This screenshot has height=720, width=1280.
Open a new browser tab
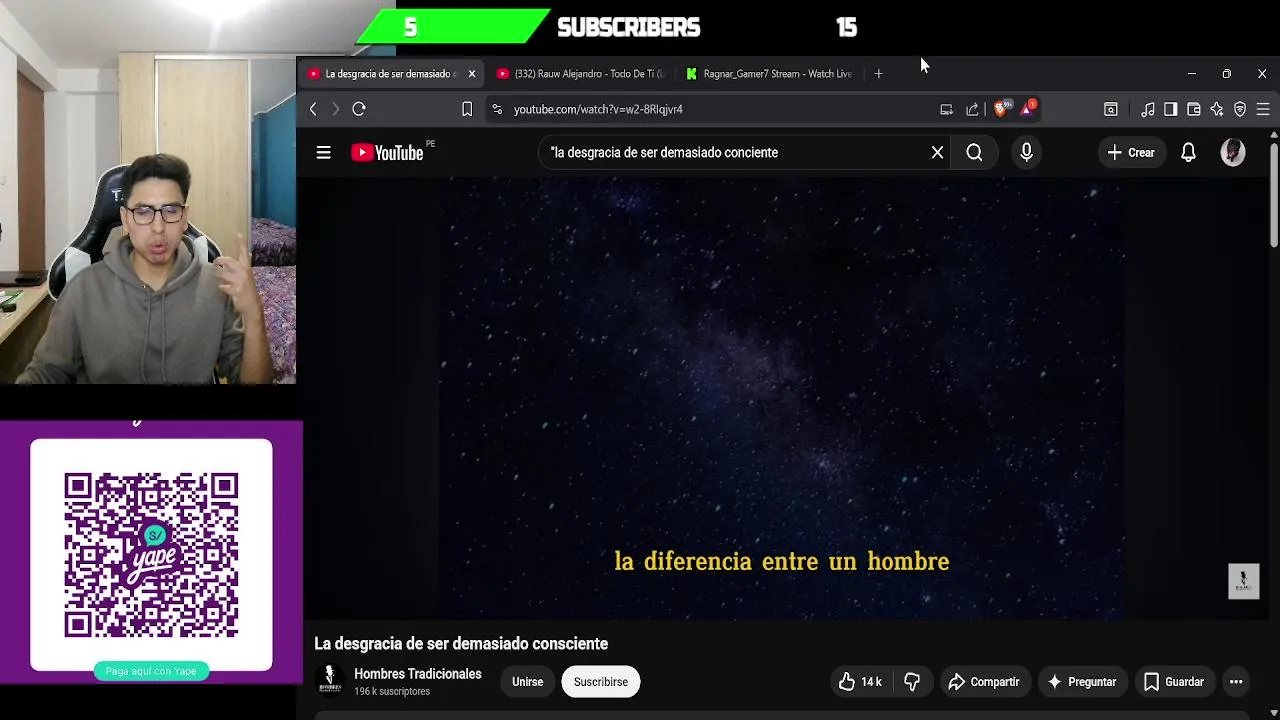878,74
